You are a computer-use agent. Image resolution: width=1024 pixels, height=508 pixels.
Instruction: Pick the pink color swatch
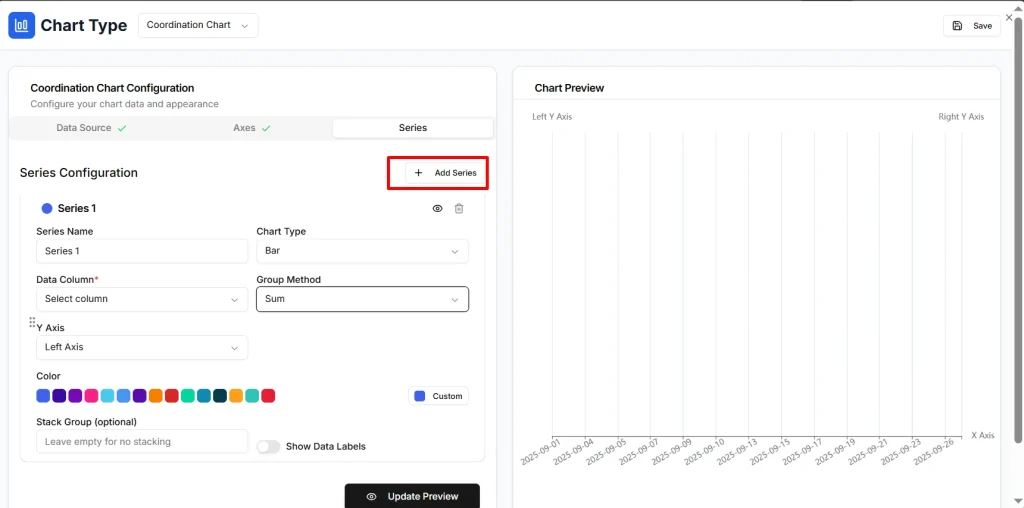click(91, 396)
